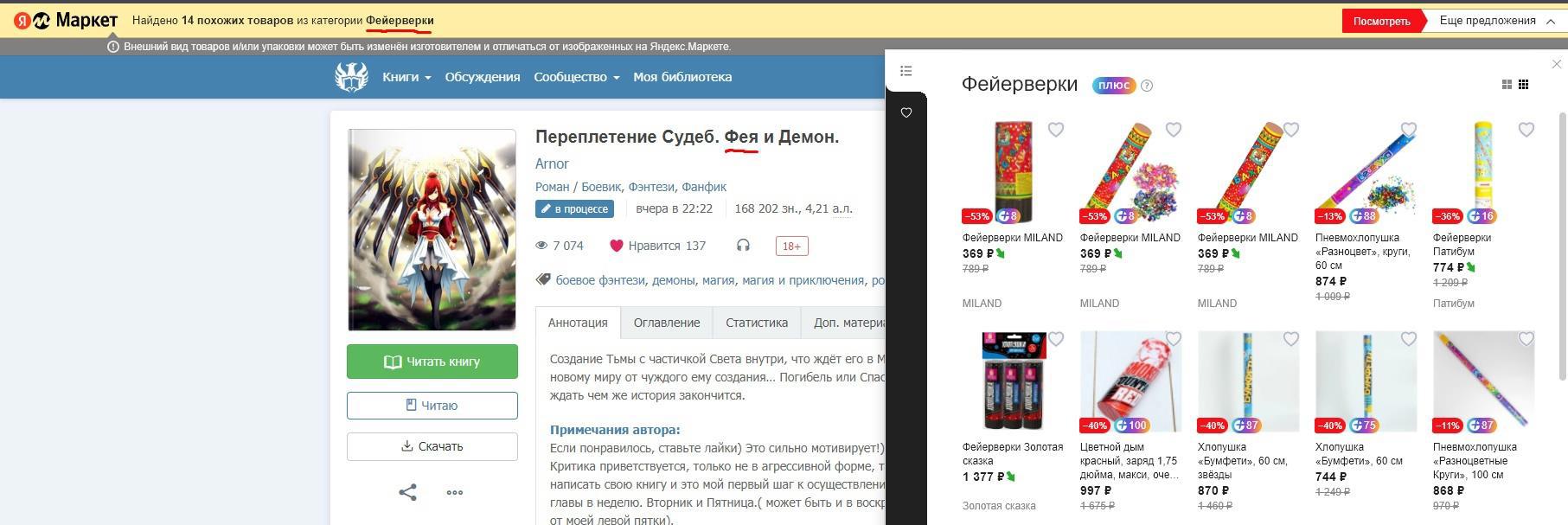Favorite the Фейерверки Патибум product
Screen dimensions: 1568x525
point(1526,130)
